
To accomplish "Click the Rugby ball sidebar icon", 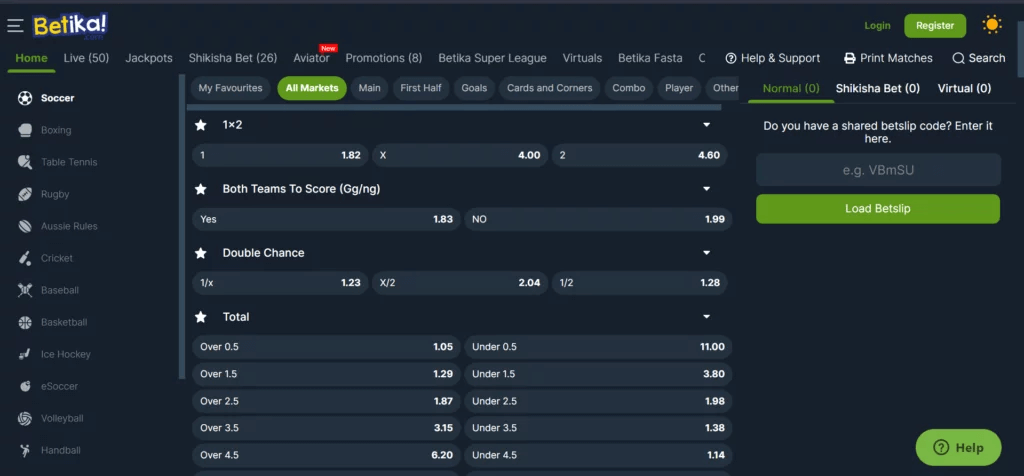I will click(x=25, y=194).
